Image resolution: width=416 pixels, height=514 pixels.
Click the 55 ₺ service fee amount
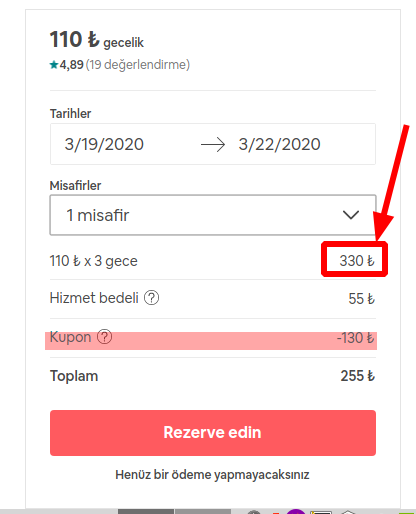[x=362, y=299]
